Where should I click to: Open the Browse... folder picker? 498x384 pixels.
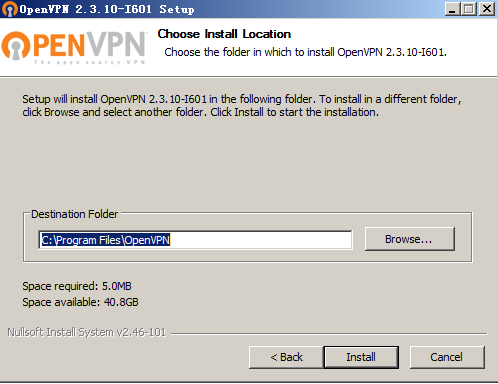point(410,239)
